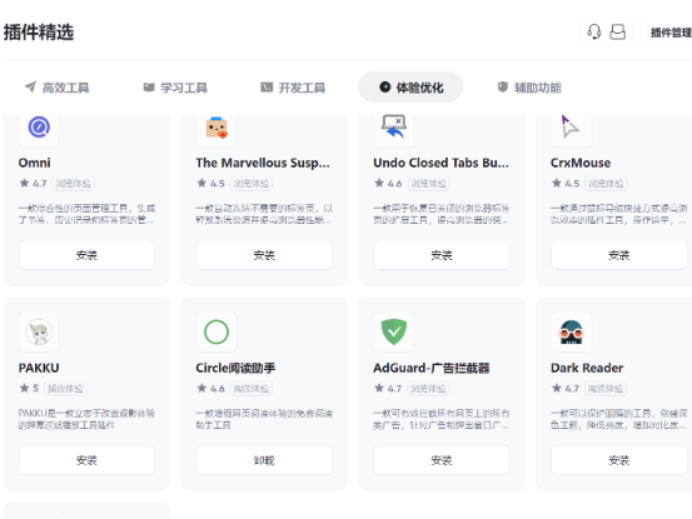The image size is (692, 519).
Task: Open the Undo Closed Tabs Bu... title
Action: (x=441, y=163)
